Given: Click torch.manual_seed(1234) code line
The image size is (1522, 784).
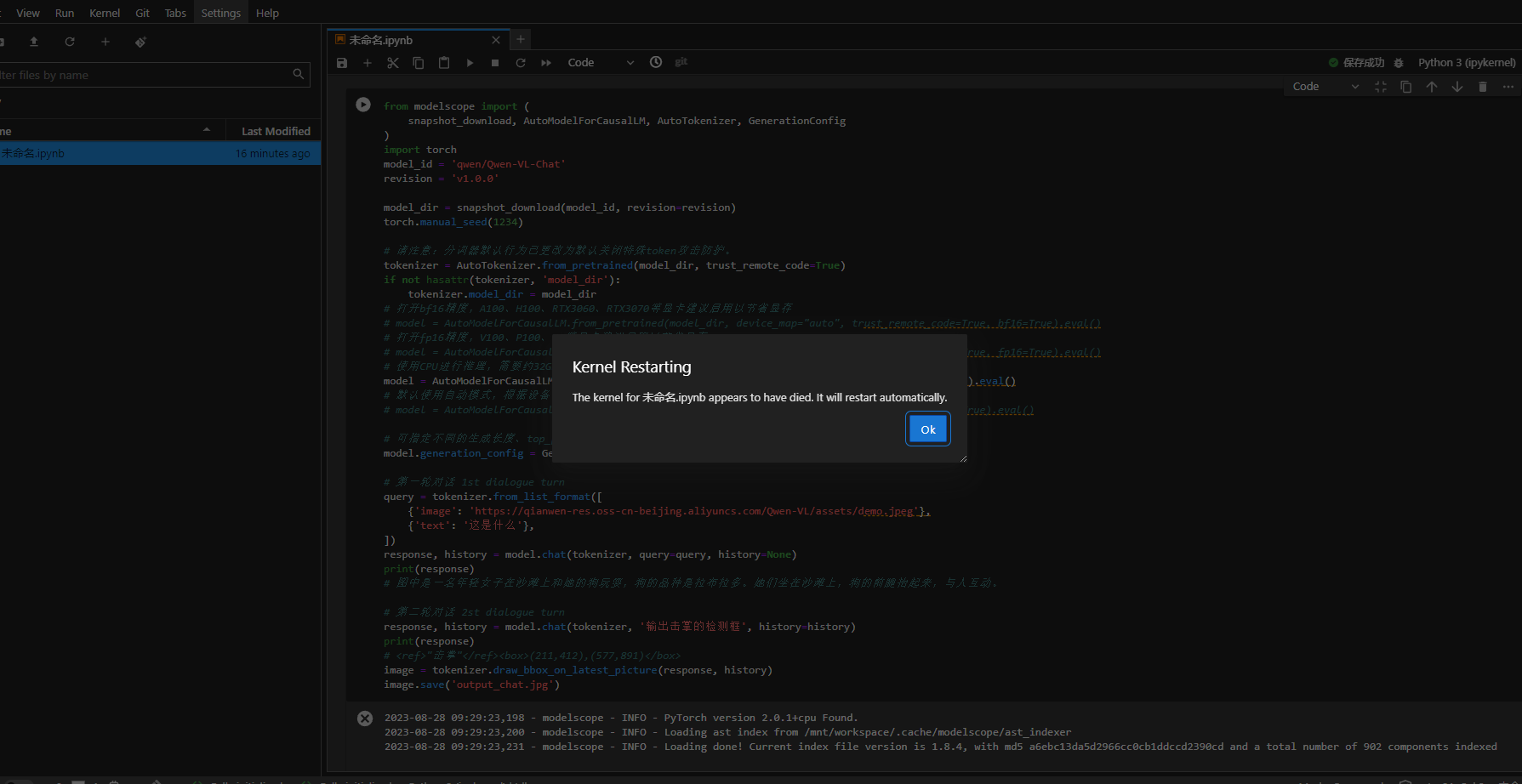Looking at the screenshot, I should point(453,222).
